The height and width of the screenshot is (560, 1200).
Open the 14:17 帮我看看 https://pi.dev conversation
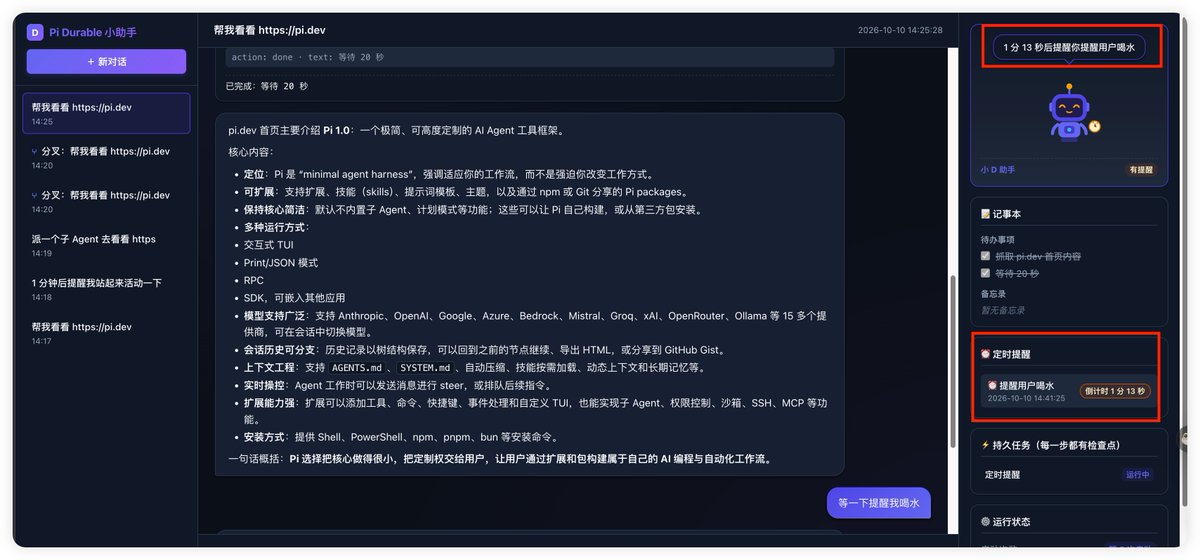pyautogui.click(x=106, y=333)
